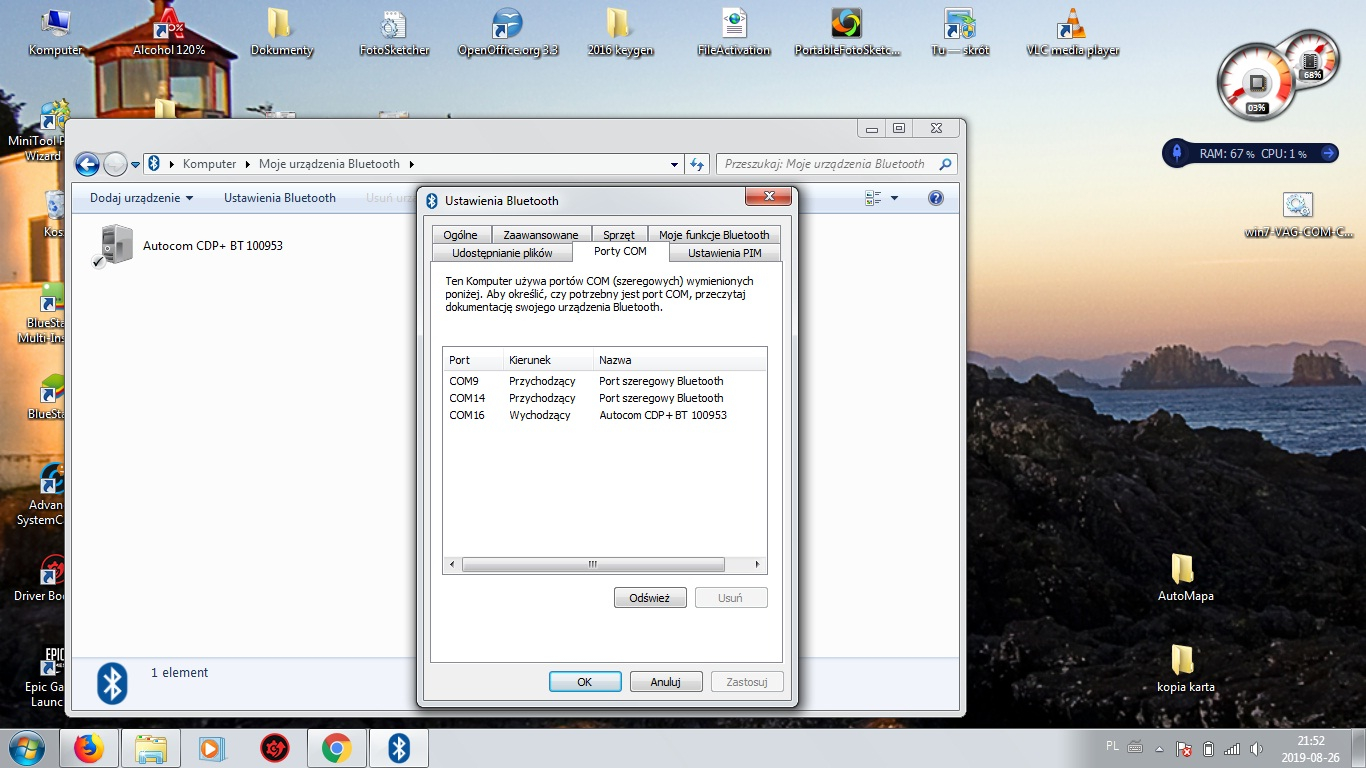Viewport: 1366px width, 768px height.
Task: Click the COM list horizontal scrollbar thumb
Action: [593, 565]
